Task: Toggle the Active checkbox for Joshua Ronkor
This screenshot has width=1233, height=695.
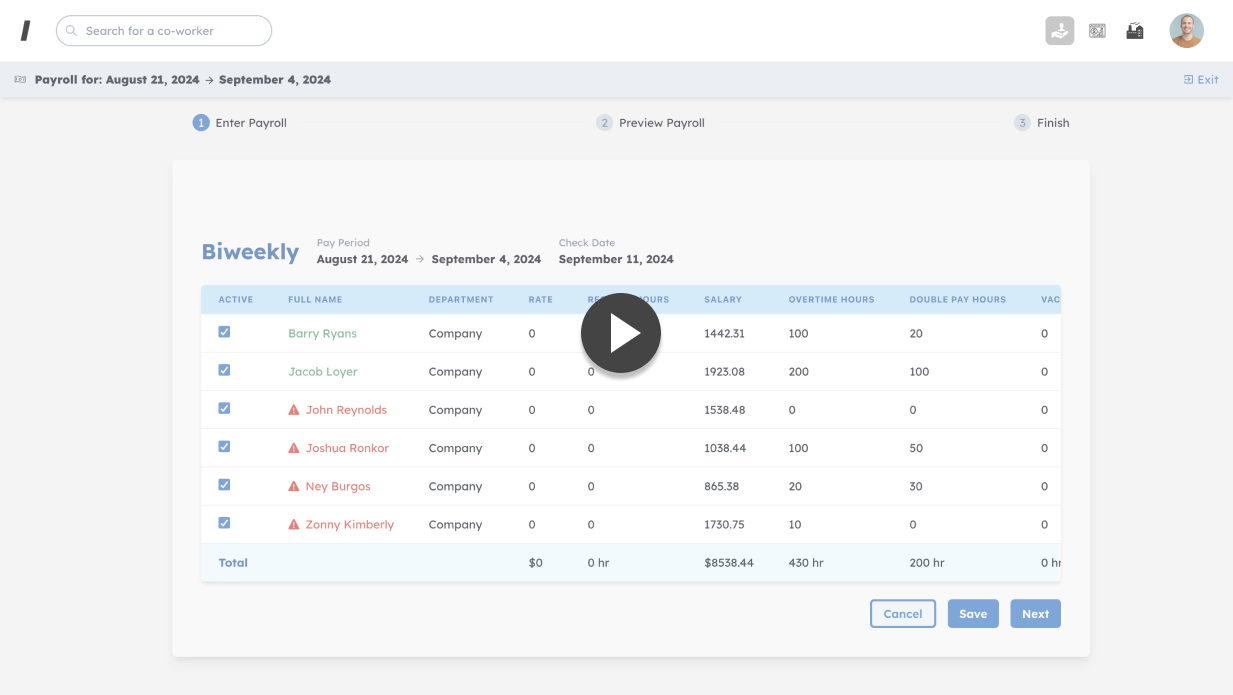Action: click(224, 447)
